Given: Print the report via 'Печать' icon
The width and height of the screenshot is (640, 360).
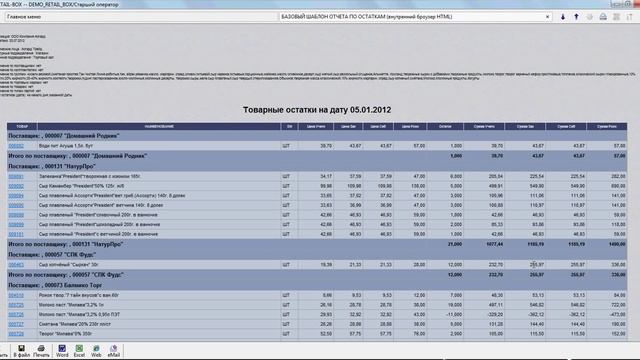Looking at the screenshot, I should 41,351.
